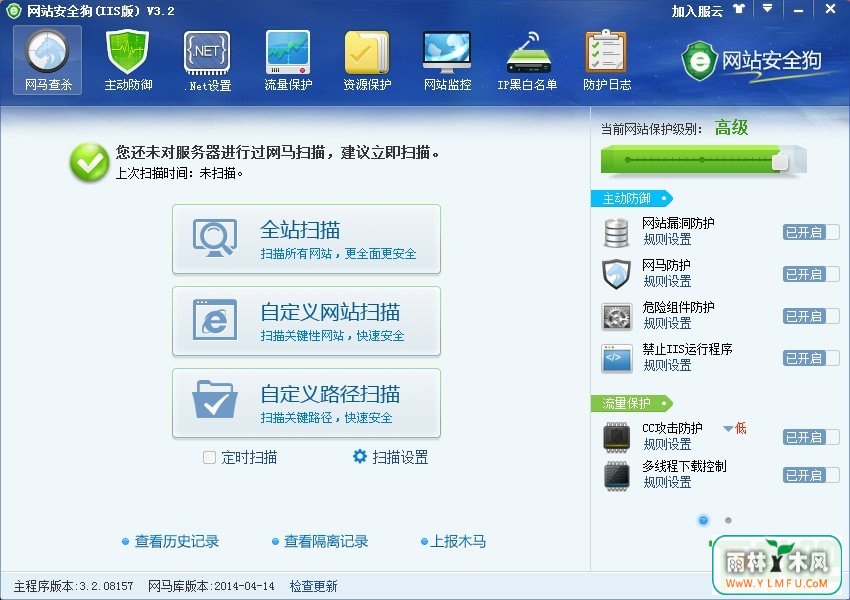Click the folder icon for 自定义路径扫描
This screenshot has width=850, height=600.
tap(215, 400)
